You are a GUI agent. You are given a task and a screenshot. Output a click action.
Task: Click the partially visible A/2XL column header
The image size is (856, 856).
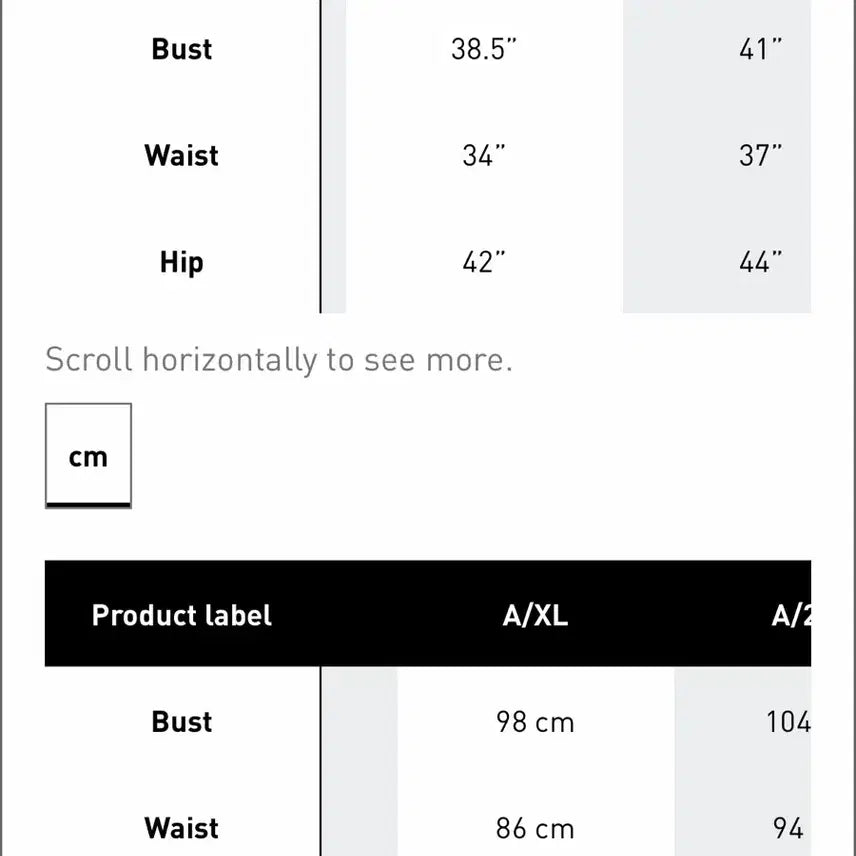click(x=790, y=615)
